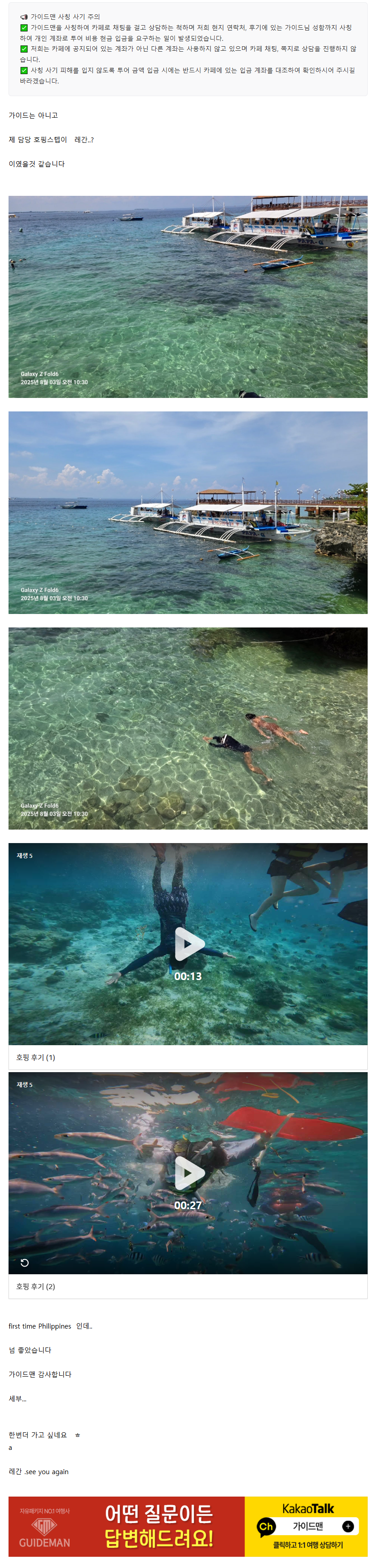Click the 재생 5 play count on first video
This screenshot has height=1568, width=378.
pos(24,855)
